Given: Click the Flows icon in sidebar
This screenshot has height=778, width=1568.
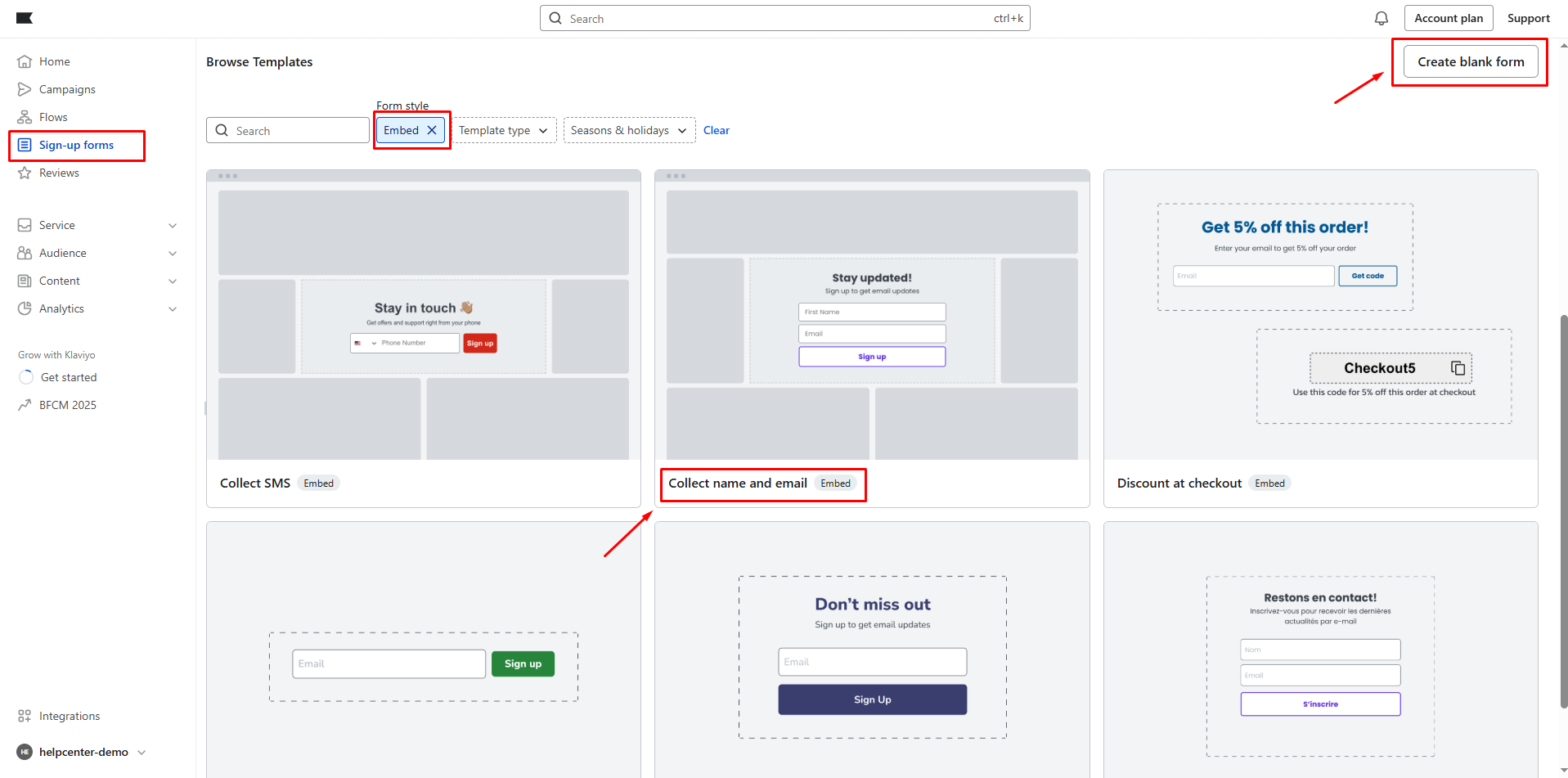Looking at the screenshot, I should [25, 117].
